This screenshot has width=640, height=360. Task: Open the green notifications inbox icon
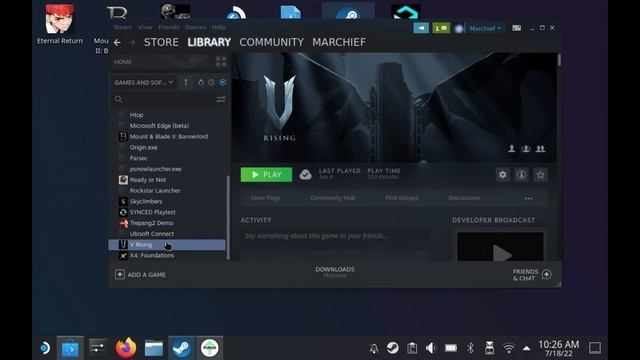click(441, 28)
